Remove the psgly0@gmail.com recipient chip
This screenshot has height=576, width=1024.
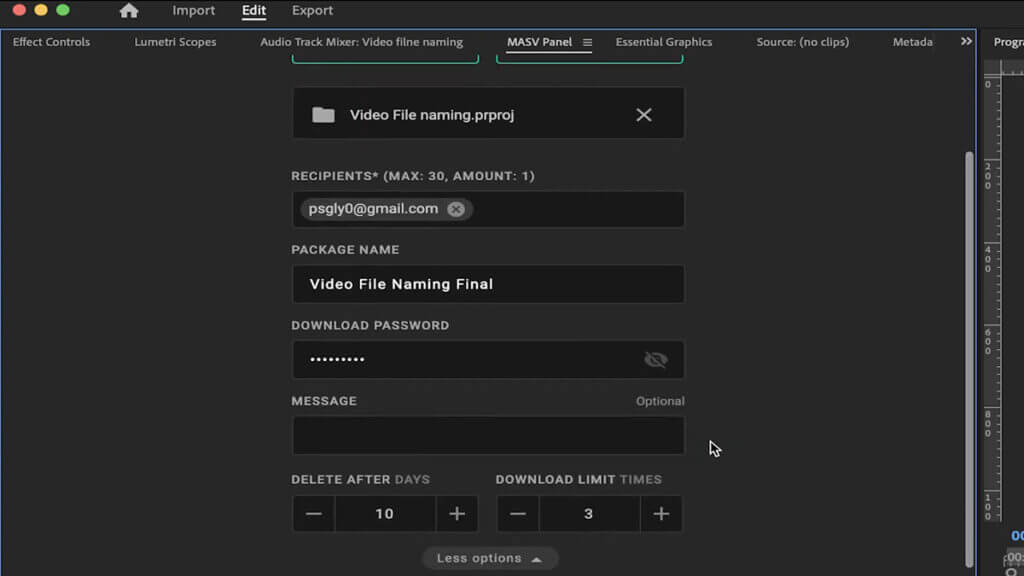456,209
